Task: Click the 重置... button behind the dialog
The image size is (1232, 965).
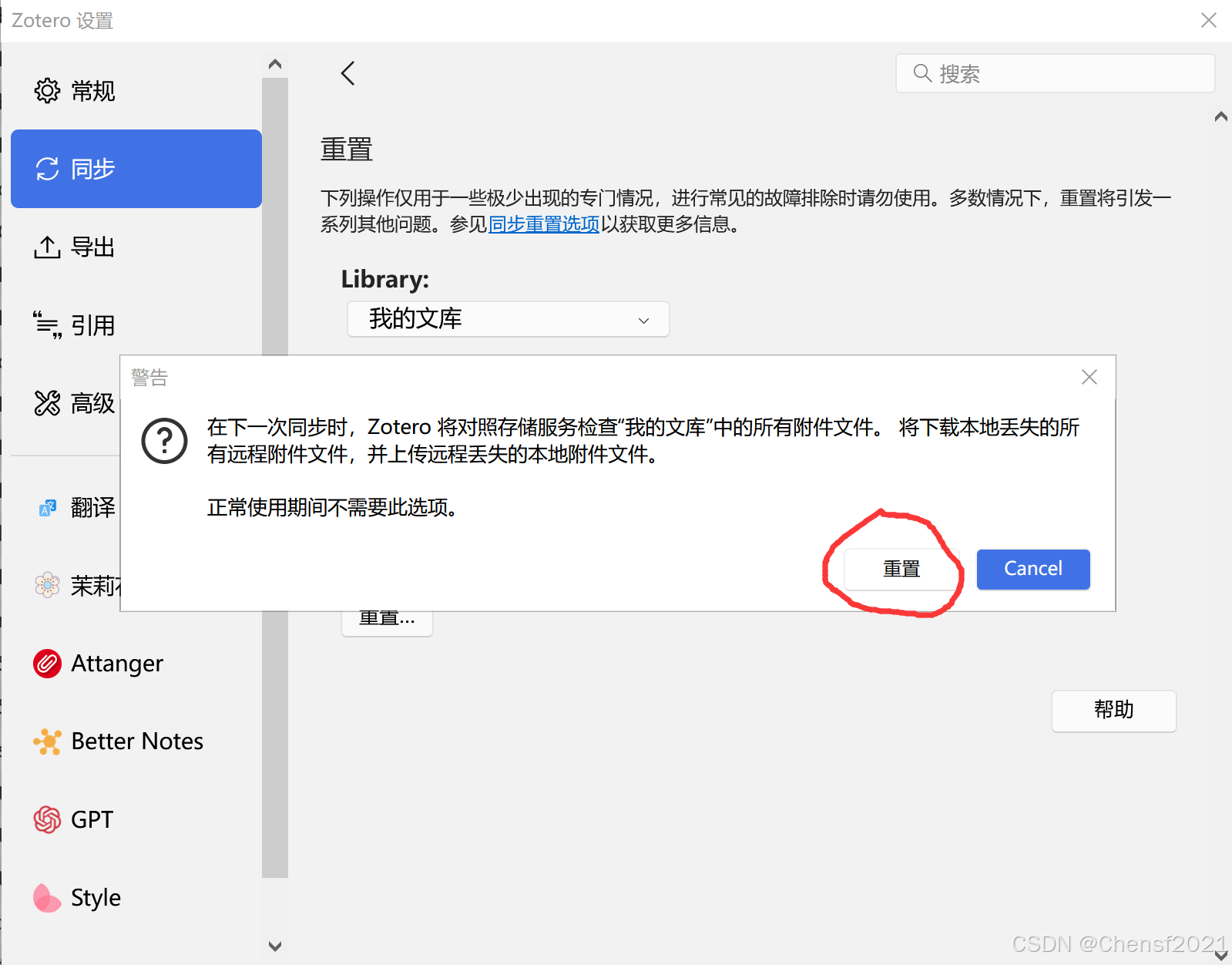Action: (x=387, y=623)
